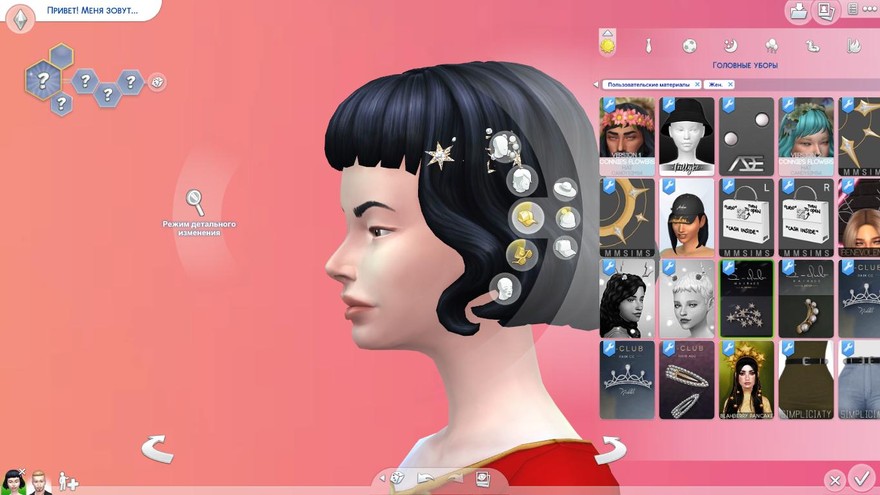
Task: Rotate the Sim with the left arrow
Action: tap(157, 448)
